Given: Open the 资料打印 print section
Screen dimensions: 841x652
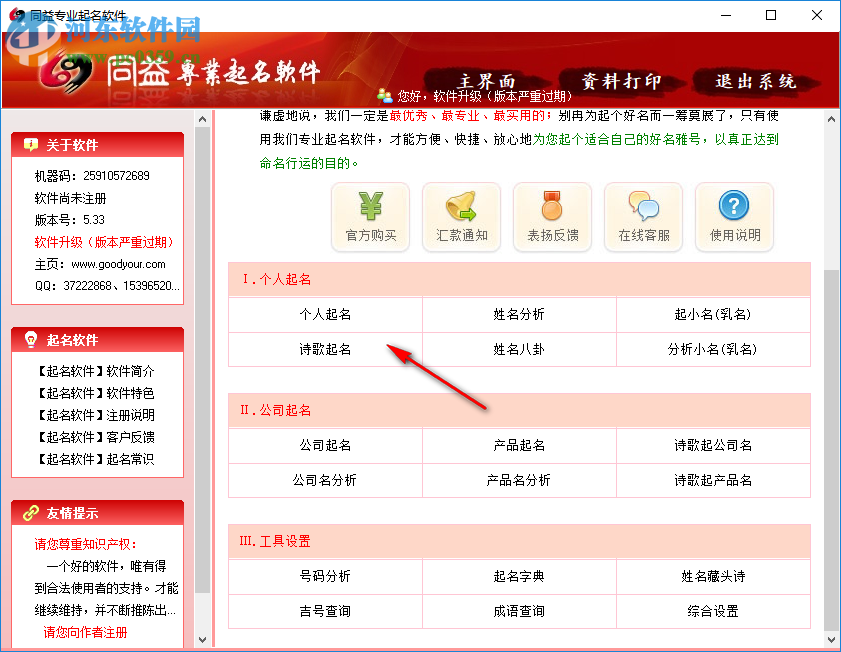Looking at the screenshot, I should tap(624, 78).
